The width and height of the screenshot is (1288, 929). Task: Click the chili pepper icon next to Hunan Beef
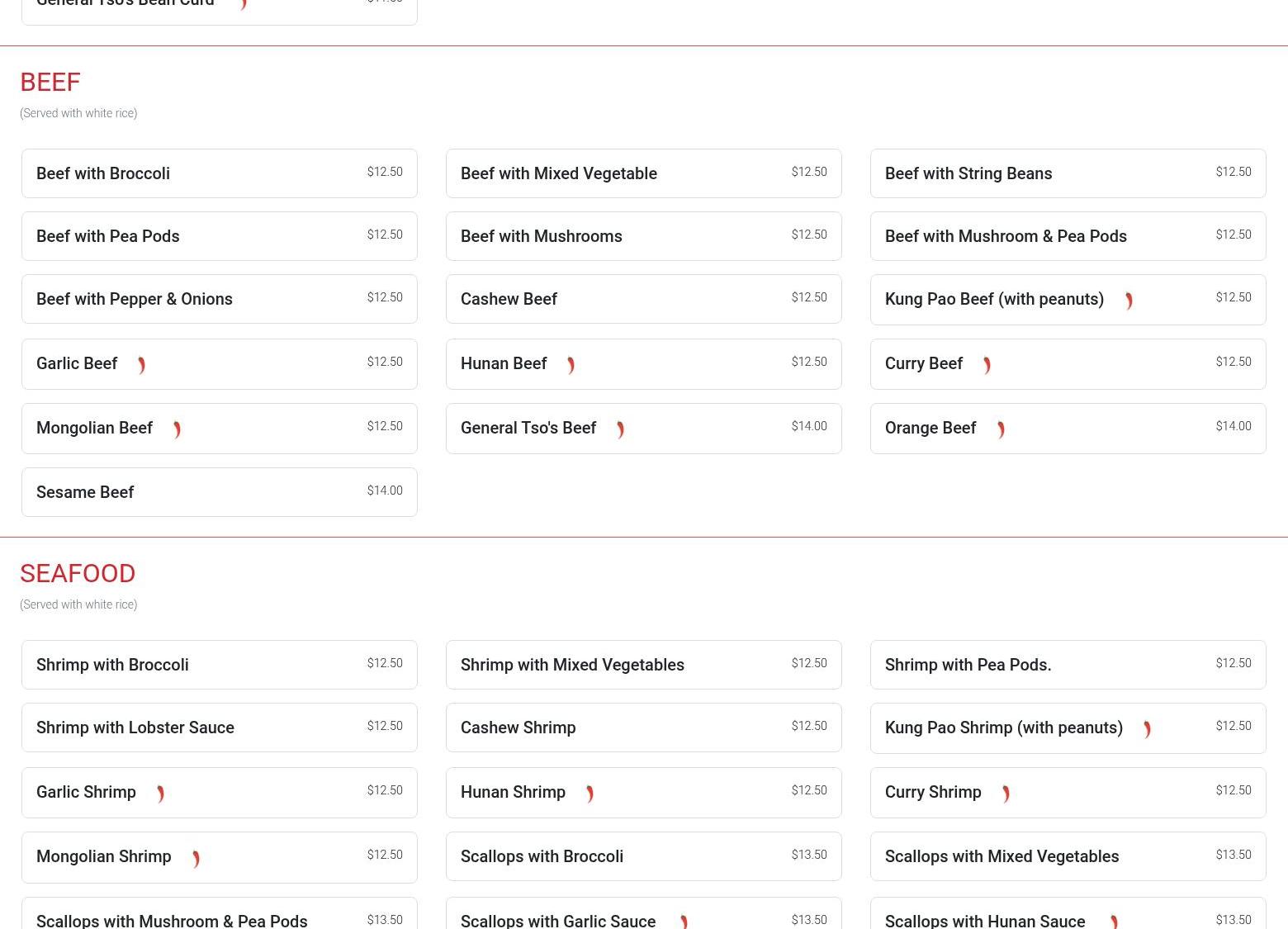(571, 365)
